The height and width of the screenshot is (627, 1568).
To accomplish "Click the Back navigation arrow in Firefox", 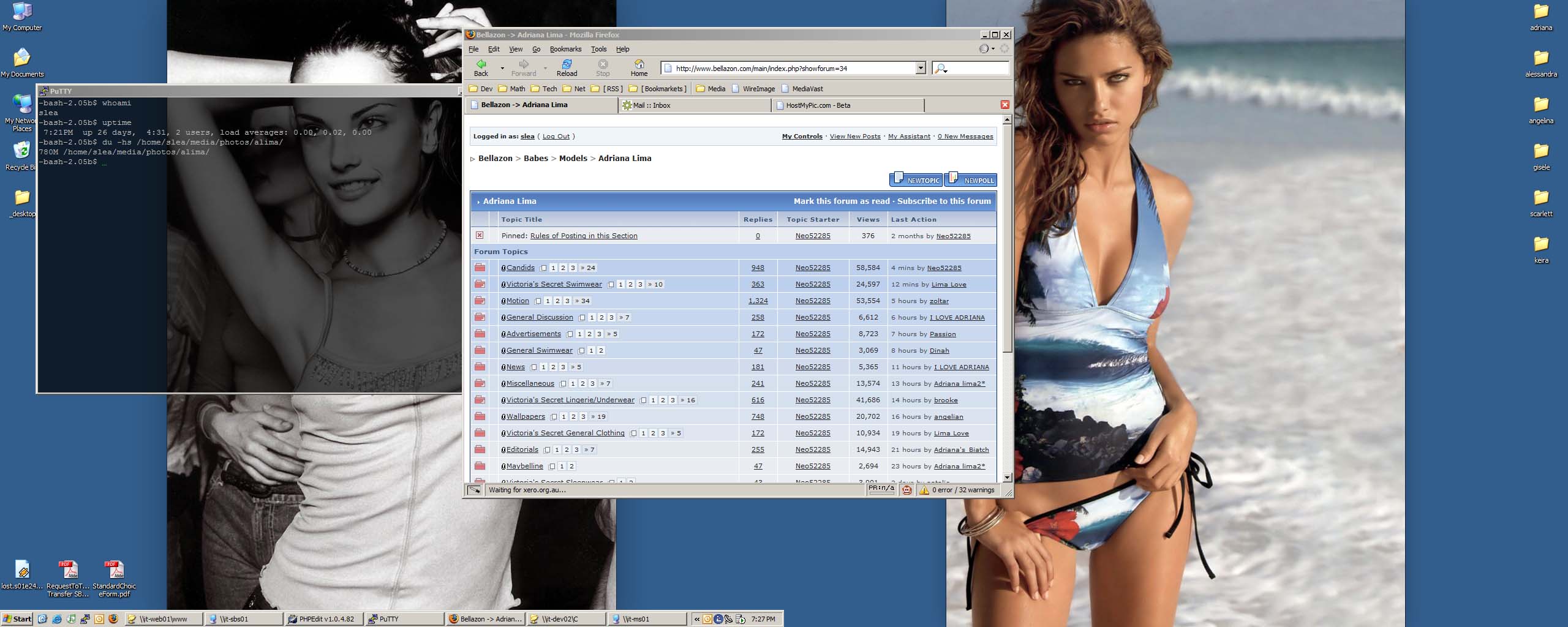I will click(481, 64).
